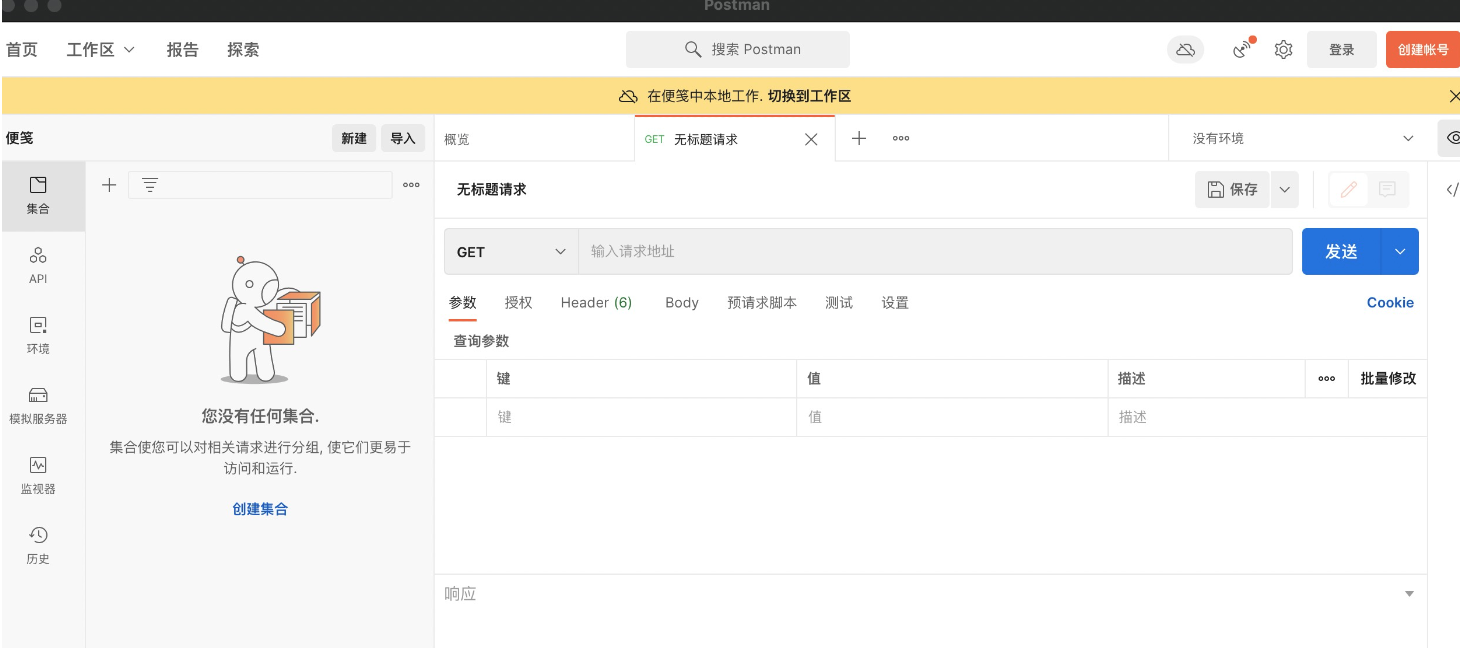Select the 参数 request tab
1460x648 pixels.
pyautogui.click(x=463, y=303)
